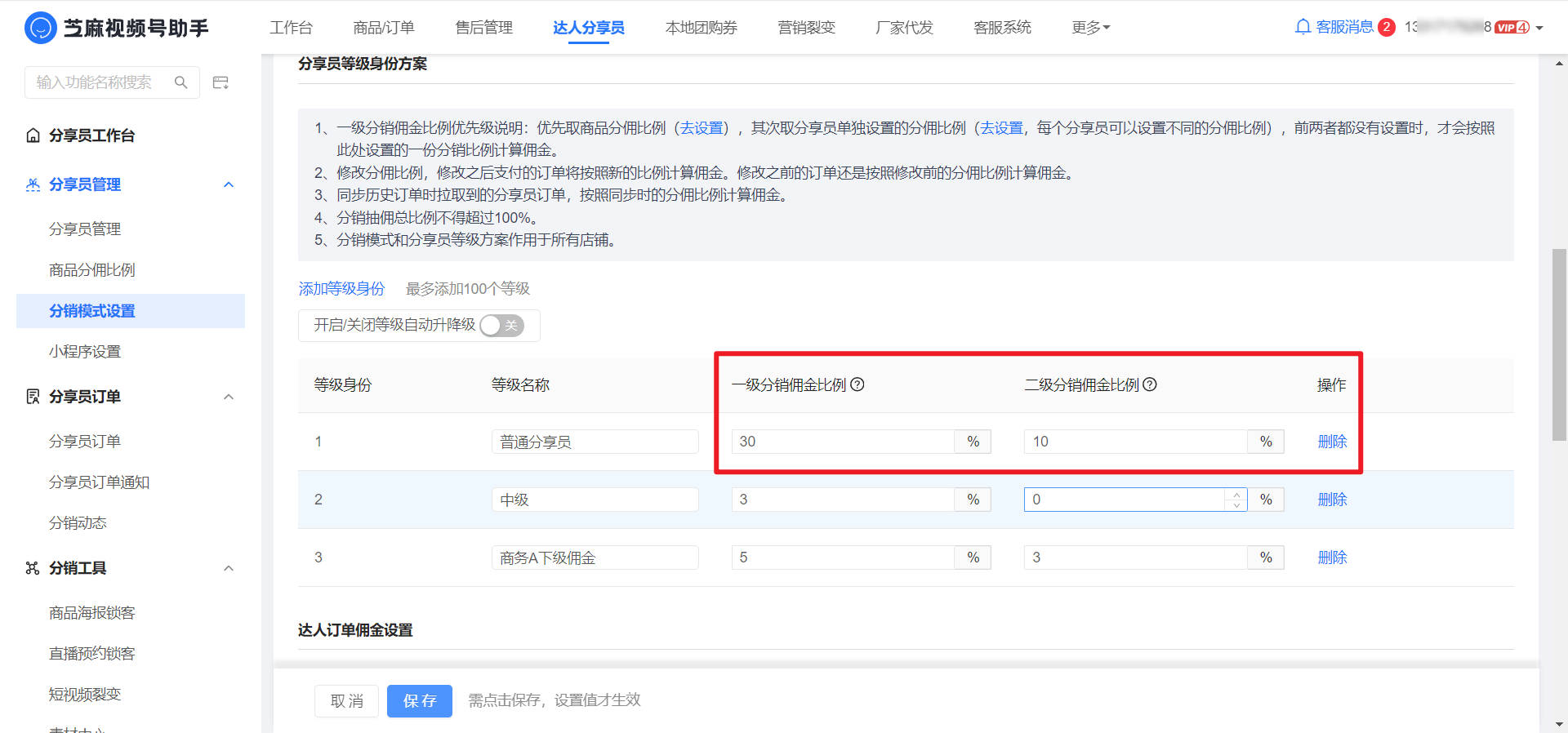Open the account dropdown arrow
This screenshot has width=1568, height=733.
coord(1539,28)
